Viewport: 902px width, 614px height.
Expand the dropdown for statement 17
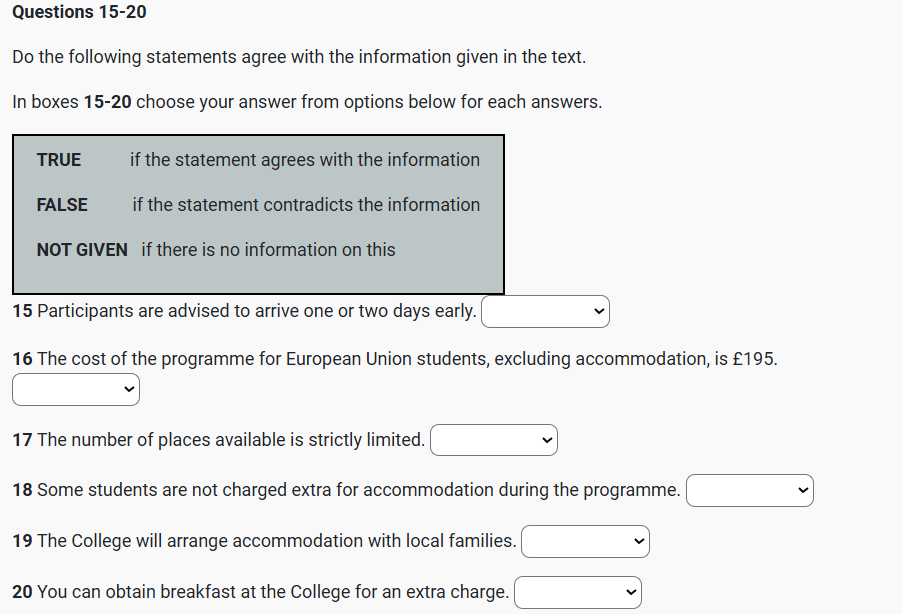coord(494,440)
